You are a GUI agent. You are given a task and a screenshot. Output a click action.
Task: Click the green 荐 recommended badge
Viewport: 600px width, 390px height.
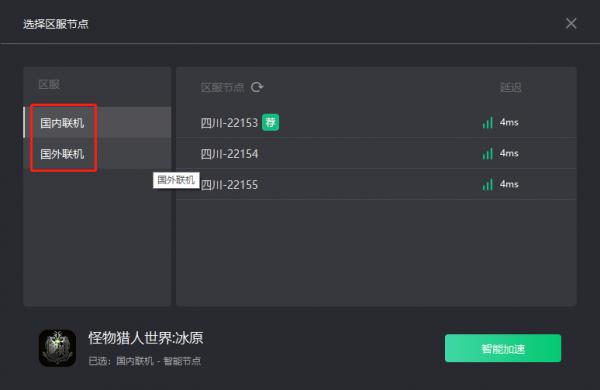tap(271, 122)
